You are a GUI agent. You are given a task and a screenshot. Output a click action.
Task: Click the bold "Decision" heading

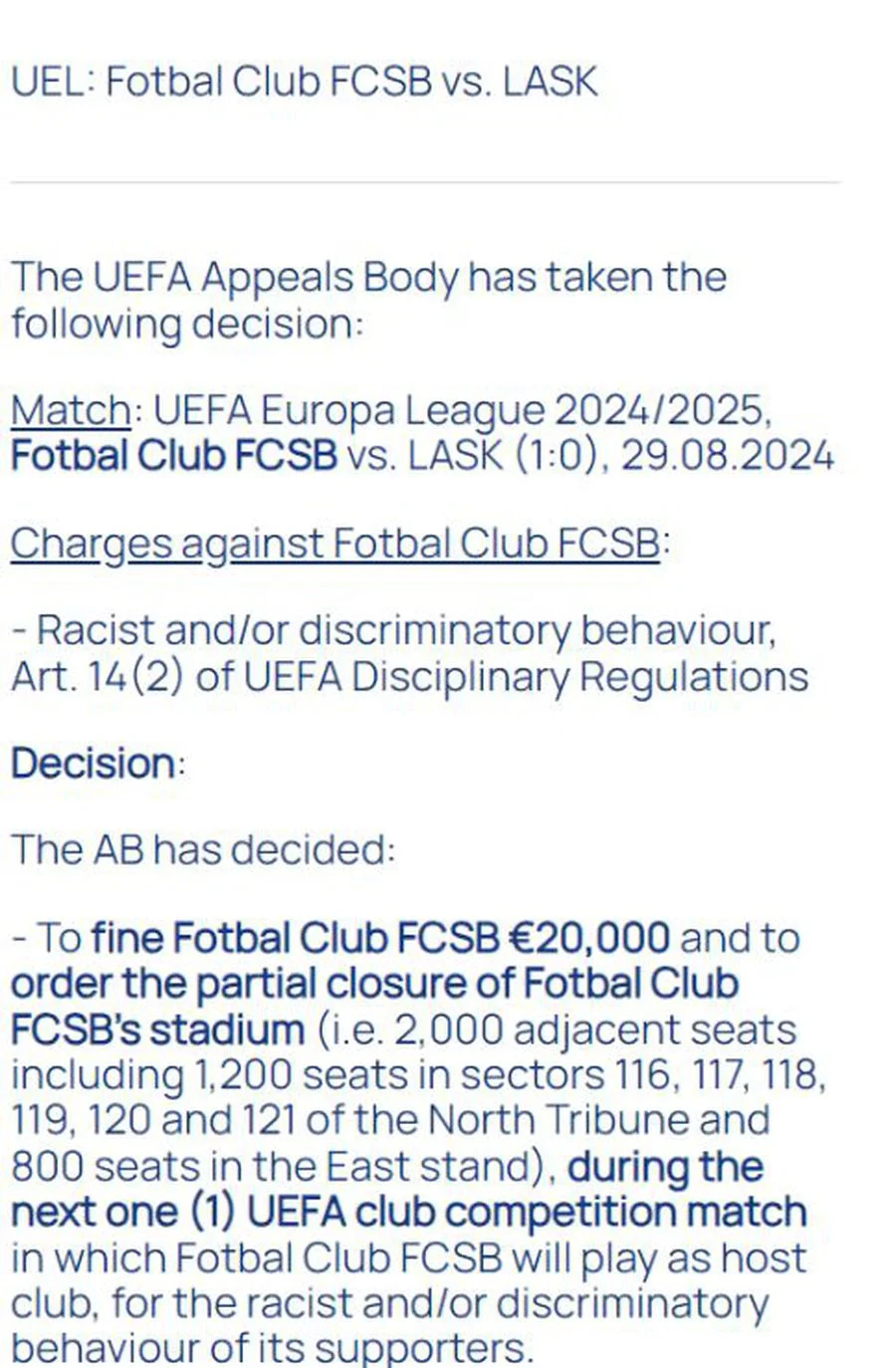coord(95,764)
